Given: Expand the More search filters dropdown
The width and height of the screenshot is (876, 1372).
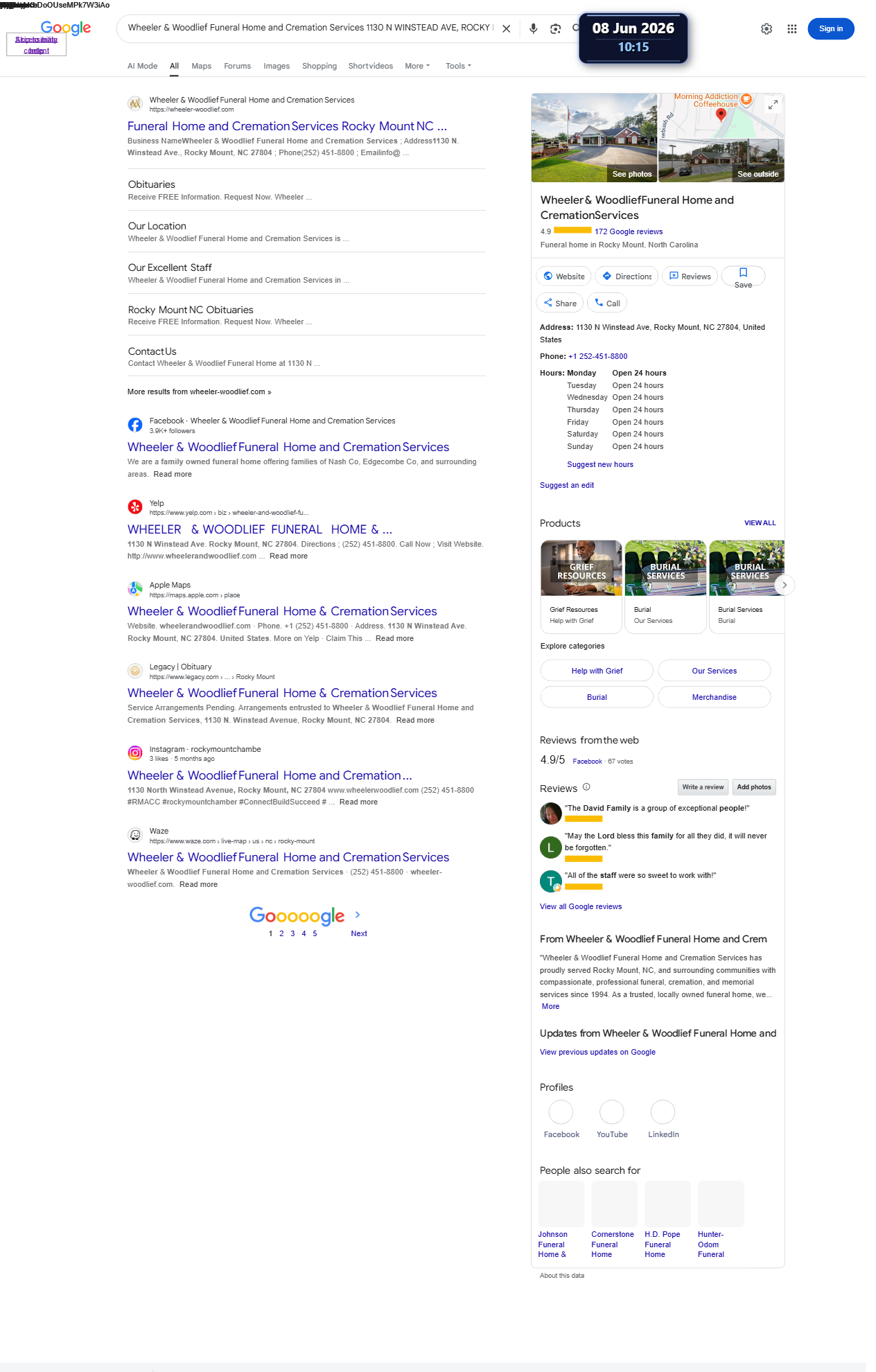Looking at the screenshot, I should tap(417, 66).
